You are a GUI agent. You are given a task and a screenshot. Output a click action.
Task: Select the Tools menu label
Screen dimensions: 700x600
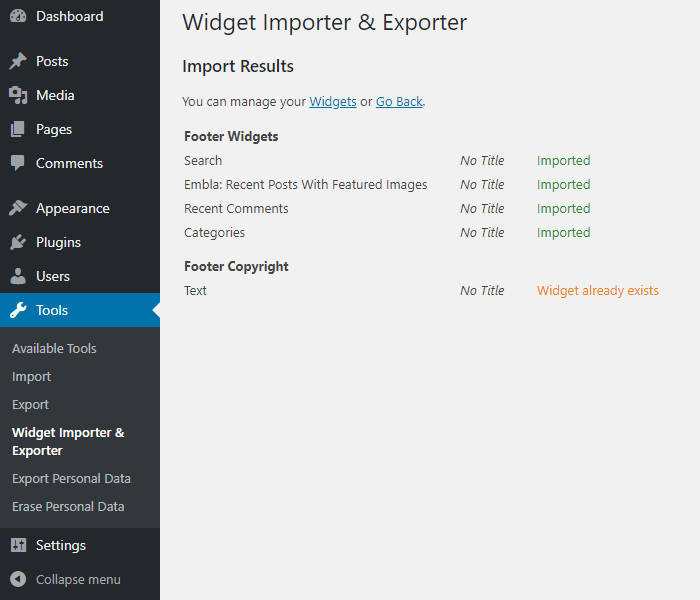(x=52, y=310)
